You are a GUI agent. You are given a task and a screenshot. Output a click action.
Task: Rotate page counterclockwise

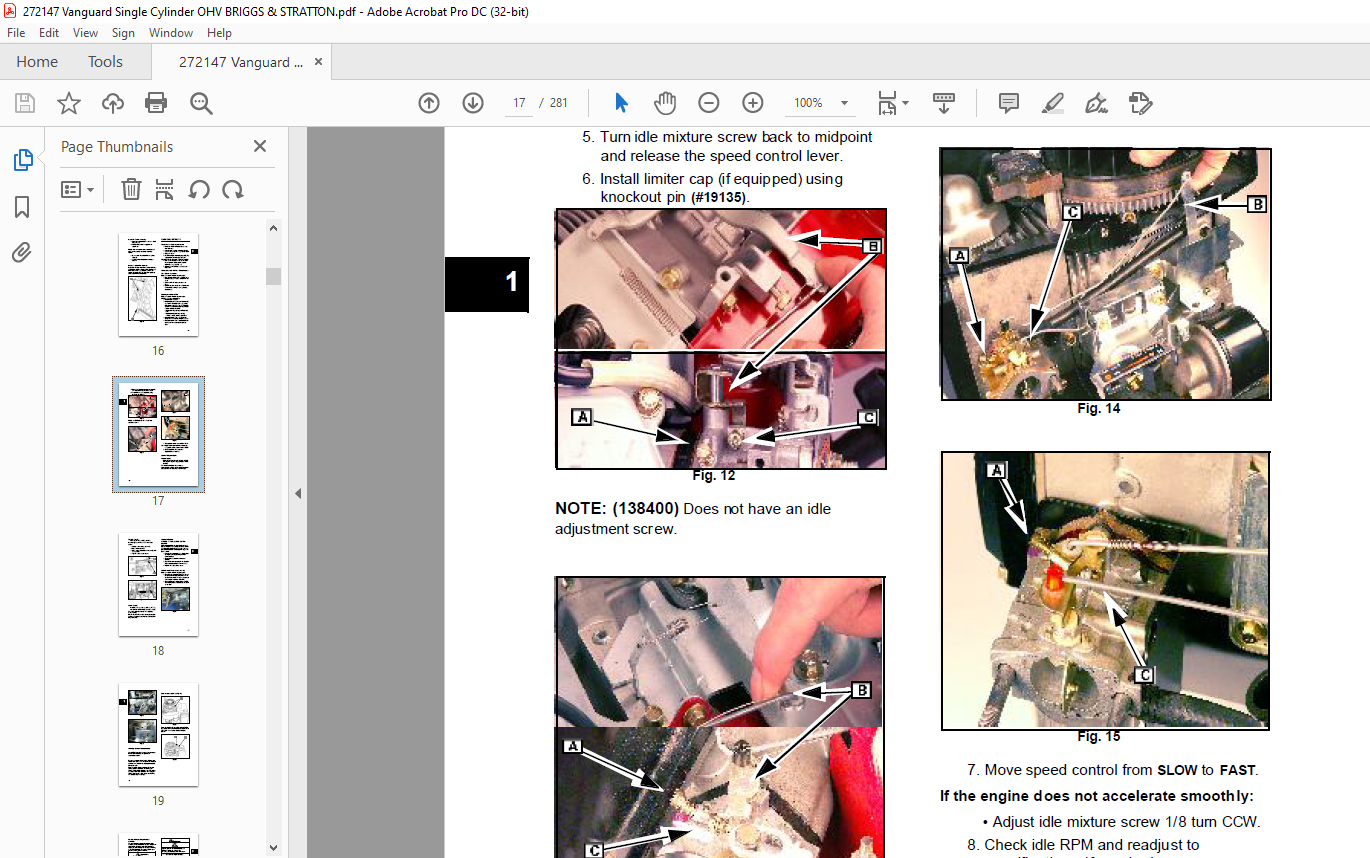click(x=199, y=189)
